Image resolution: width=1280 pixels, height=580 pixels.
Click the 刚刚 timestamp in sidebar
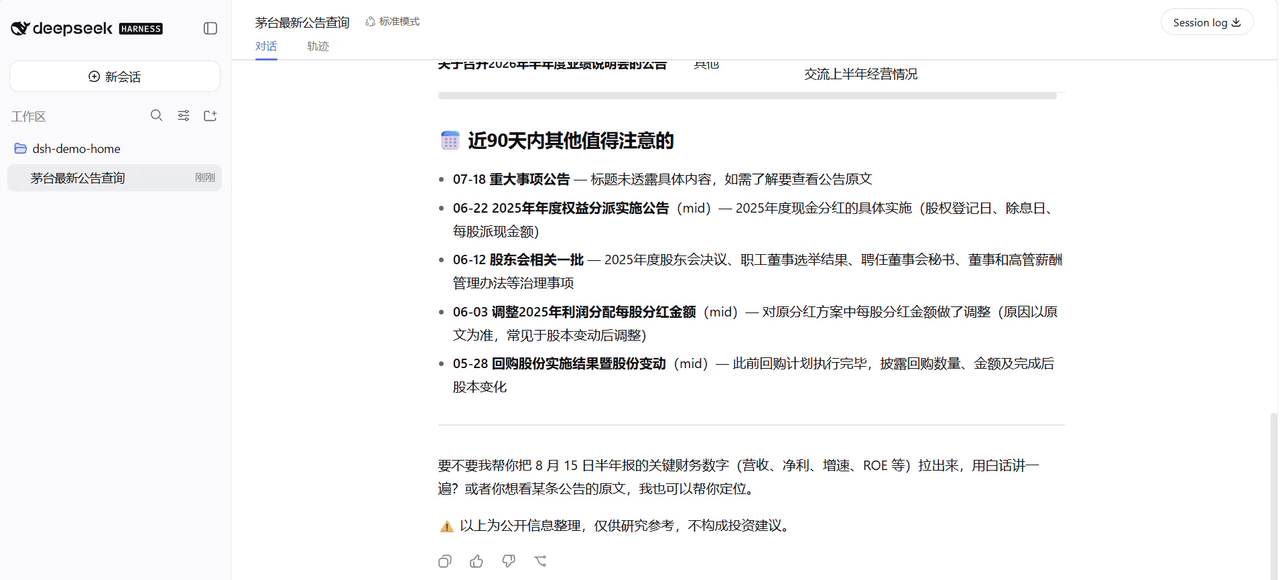205,178
